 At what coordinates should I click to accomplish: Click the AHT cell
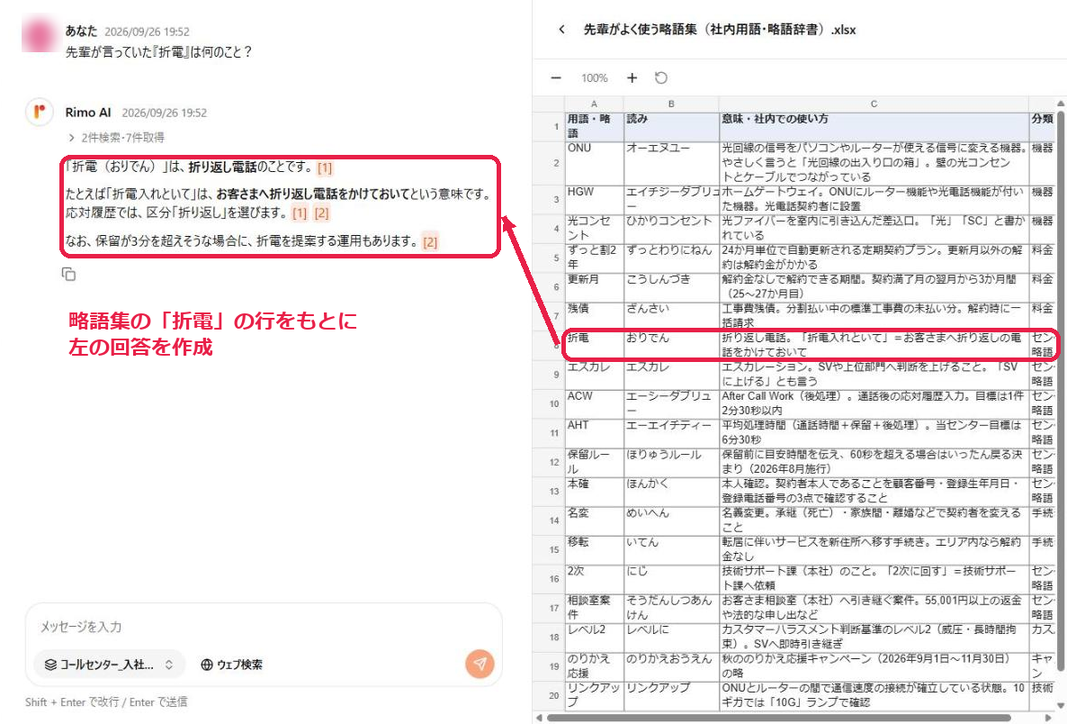[595, 433]
